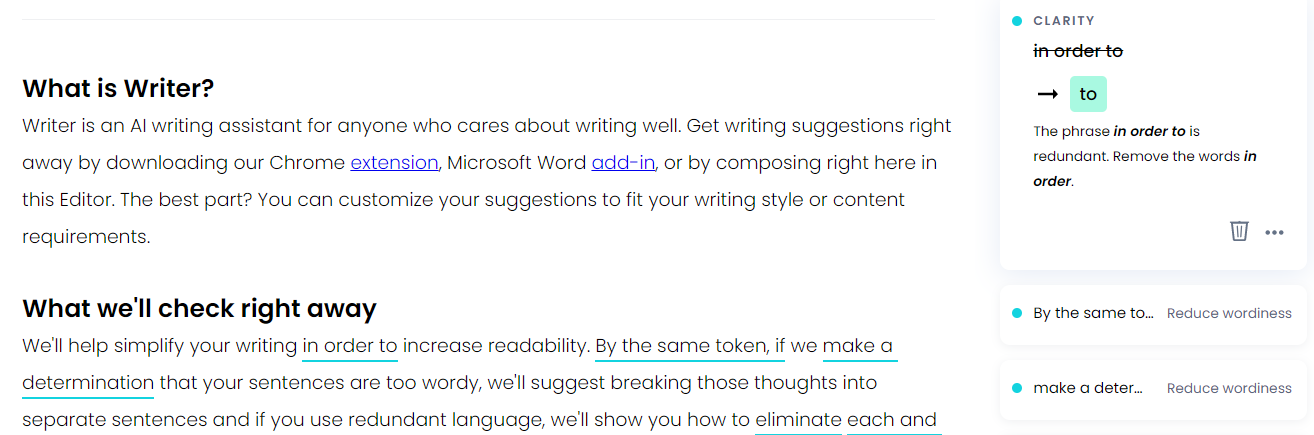Click the arrow icon beside the replacement
The width and height of the screenshot is (1314, 435).
coord(1047,94)
